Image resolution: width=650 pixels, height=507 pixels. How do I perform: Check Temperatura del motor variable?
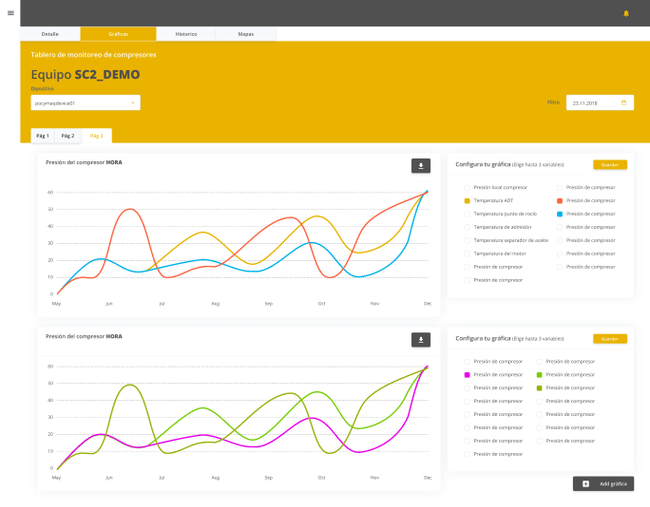pos(467,254)
